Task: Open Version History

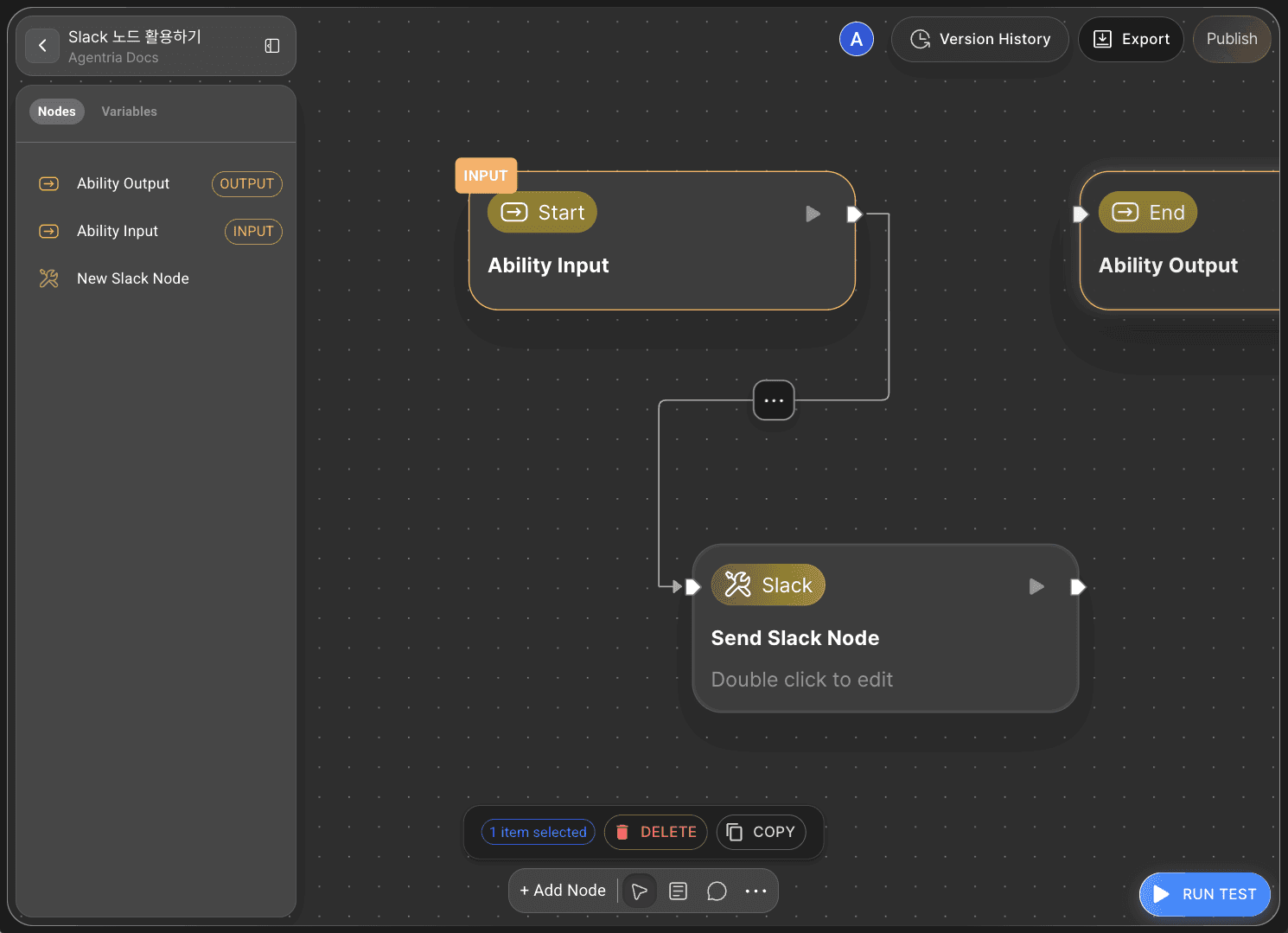Action: (980, 39)
